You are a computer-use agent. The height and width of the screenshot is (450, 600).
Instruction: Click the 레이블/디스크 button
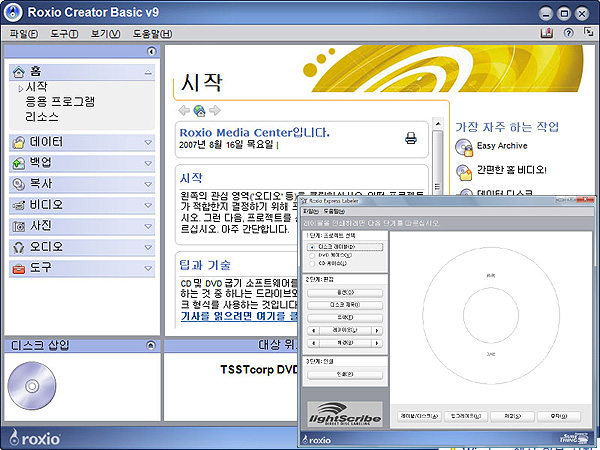[419, 416]
